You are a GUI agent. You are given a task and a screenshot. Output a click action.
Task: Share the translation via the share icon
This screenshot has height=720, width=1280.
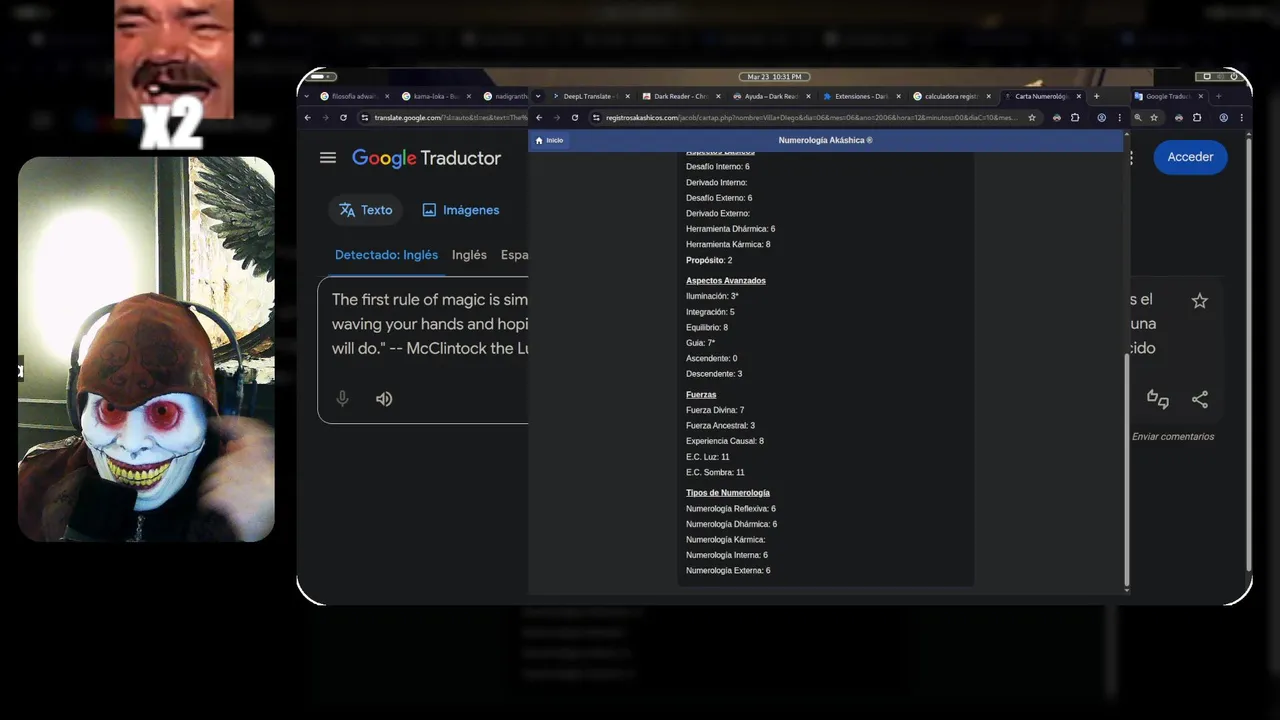1200,399
